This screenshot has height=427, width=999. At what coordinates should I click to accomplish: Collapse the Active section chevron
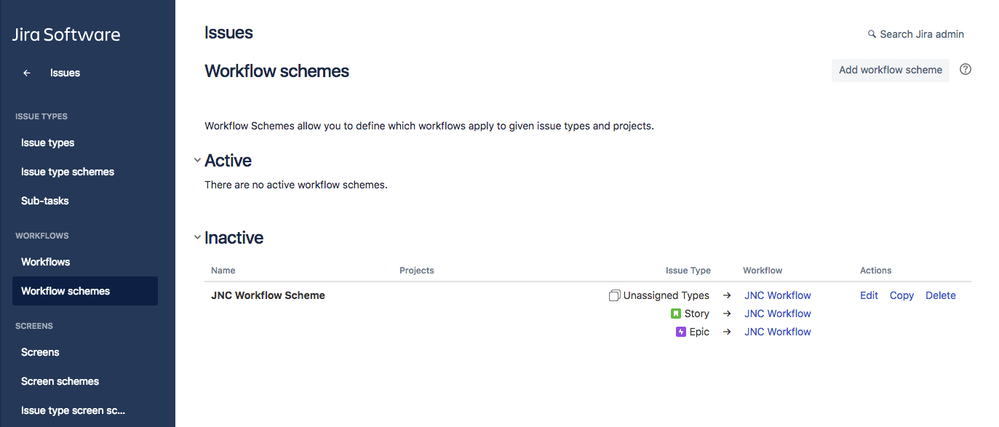click(197, 160)
